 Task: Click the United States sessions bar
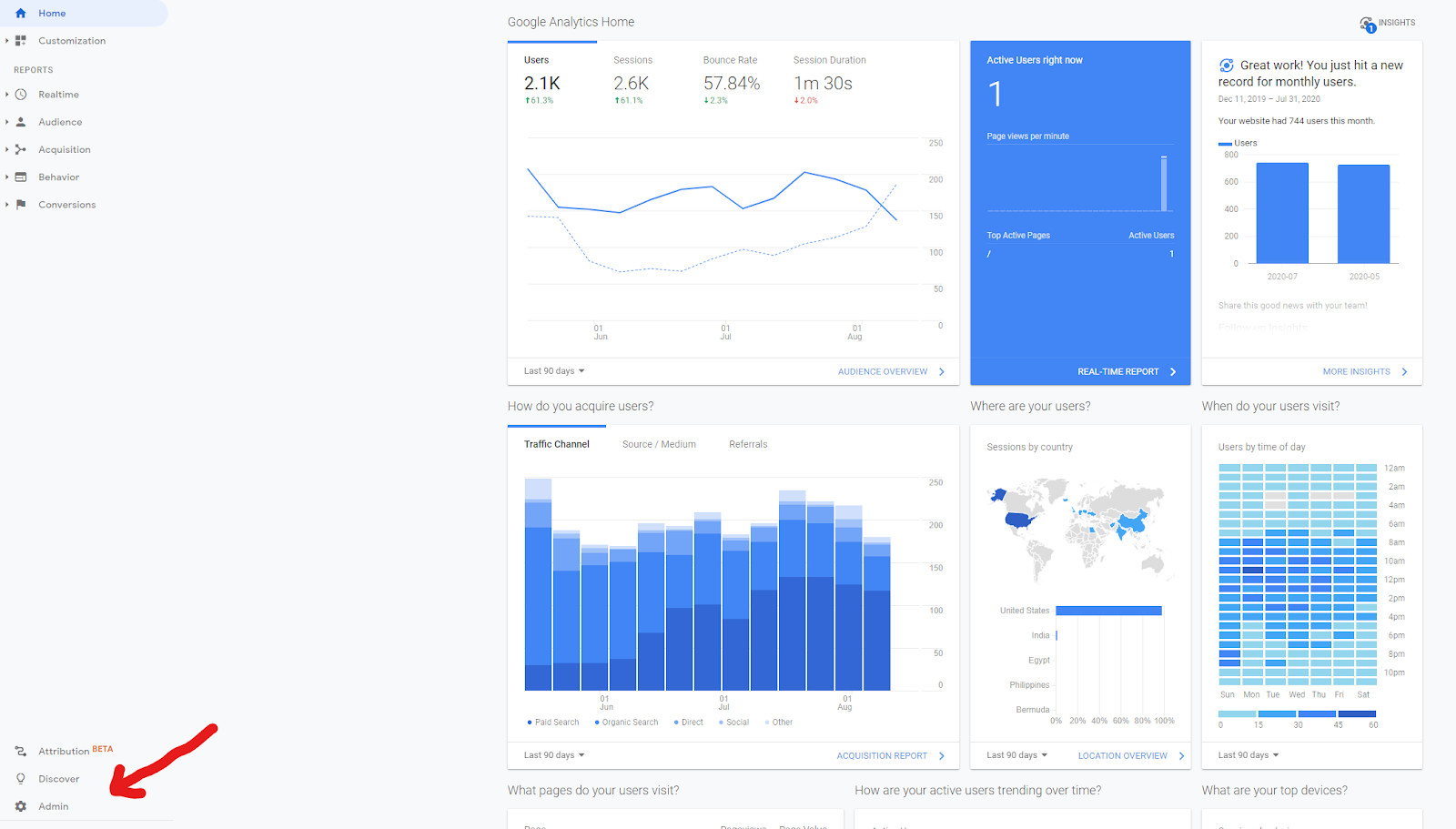(x=1108, y=611)
